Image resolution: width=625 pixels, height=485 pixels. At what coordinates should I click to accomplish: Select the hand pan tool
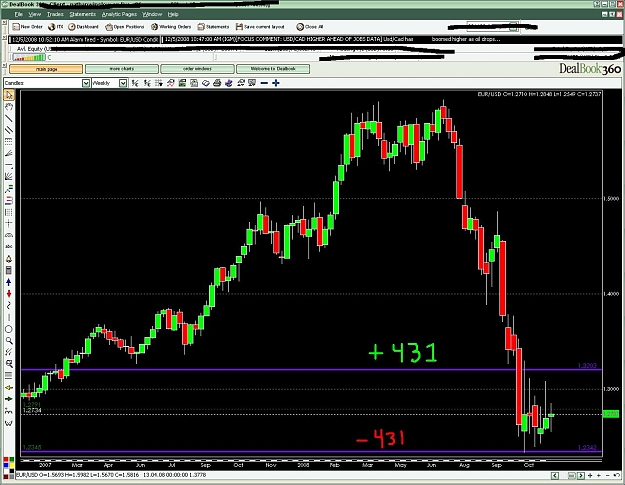(9, 106)
